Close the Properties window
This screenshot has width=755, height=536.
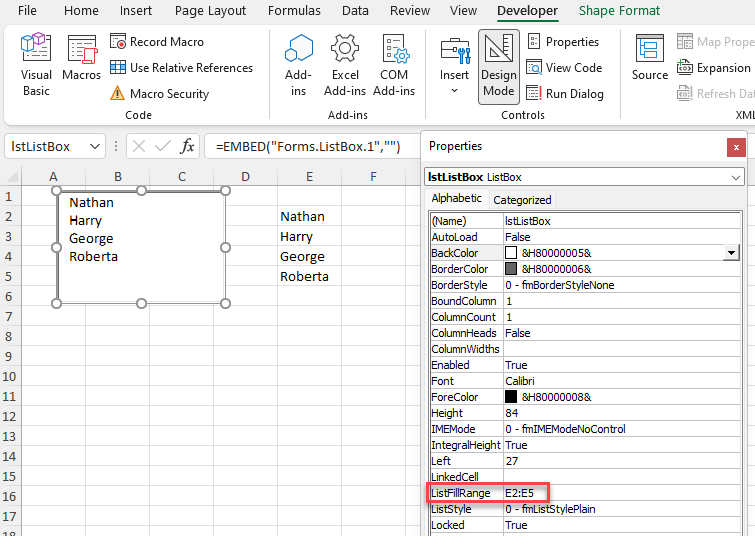[x=737, y=147]
